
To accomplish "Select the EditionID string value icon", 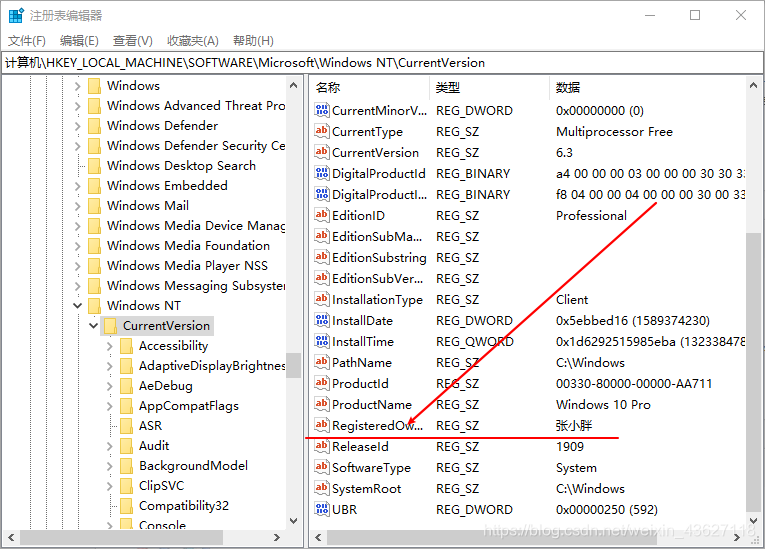I will click(x=322, y=215).
